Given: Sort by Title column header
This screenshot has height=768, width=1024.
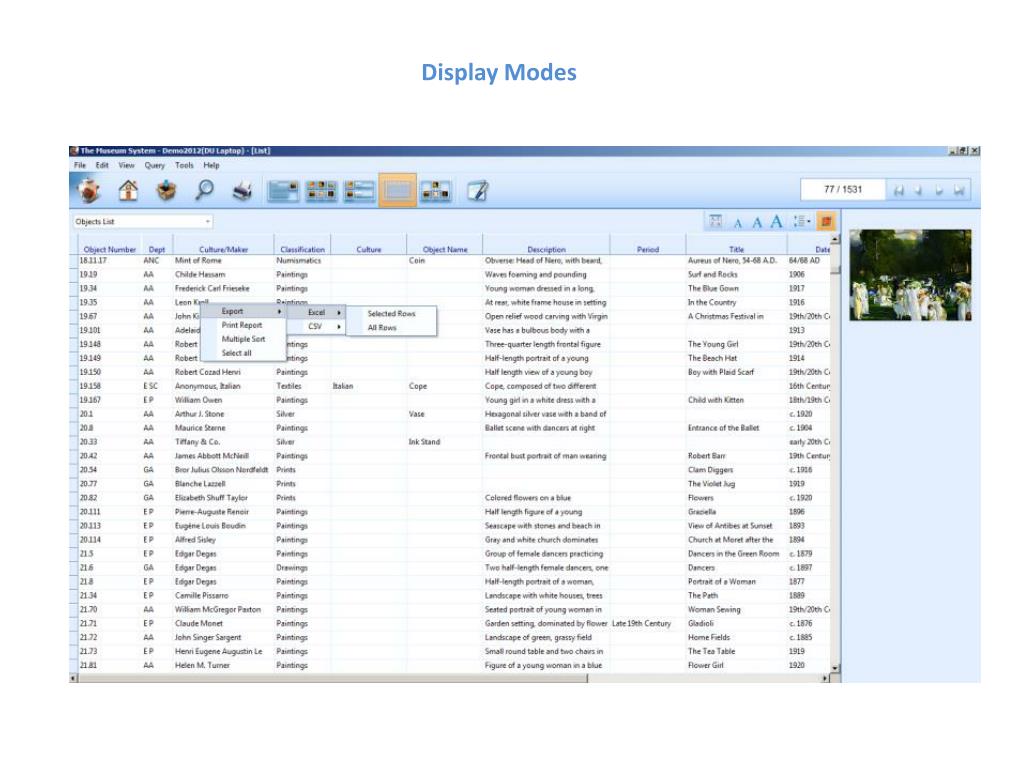Looking at the screenshot, I should [x=737, y=249].
